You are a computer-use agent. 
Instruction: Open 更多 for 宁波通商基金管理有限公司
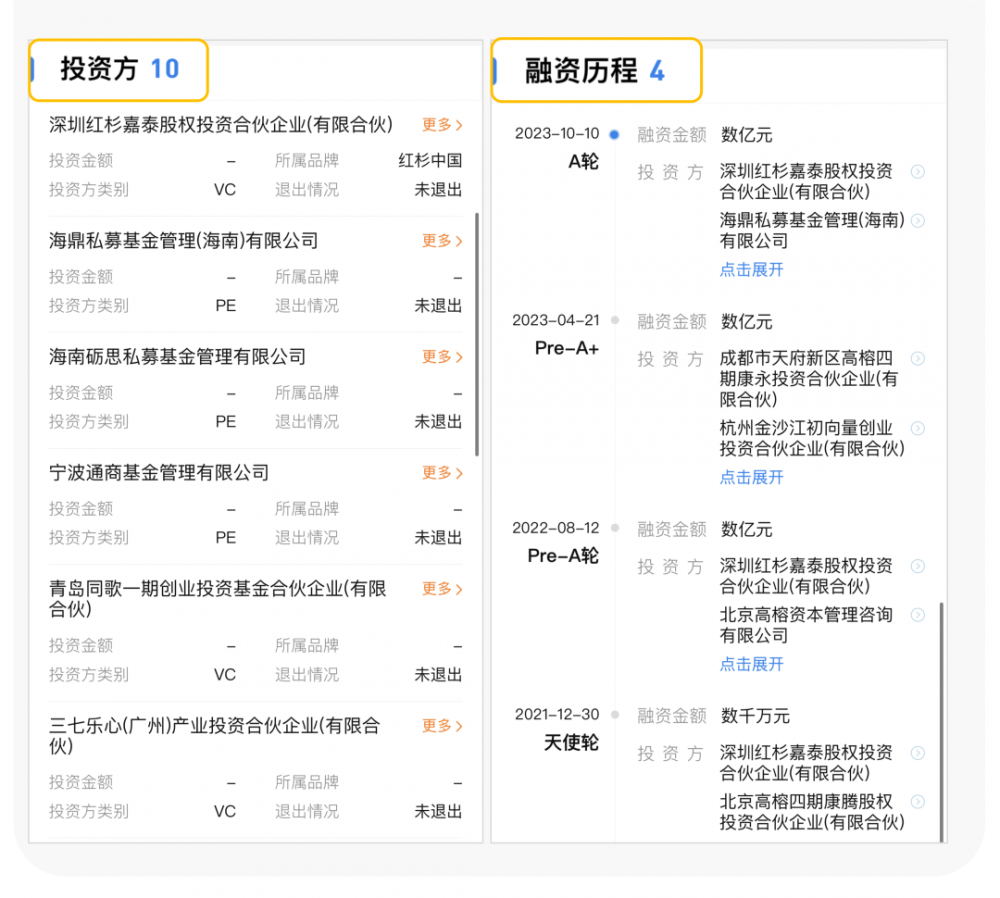(442, 473)
